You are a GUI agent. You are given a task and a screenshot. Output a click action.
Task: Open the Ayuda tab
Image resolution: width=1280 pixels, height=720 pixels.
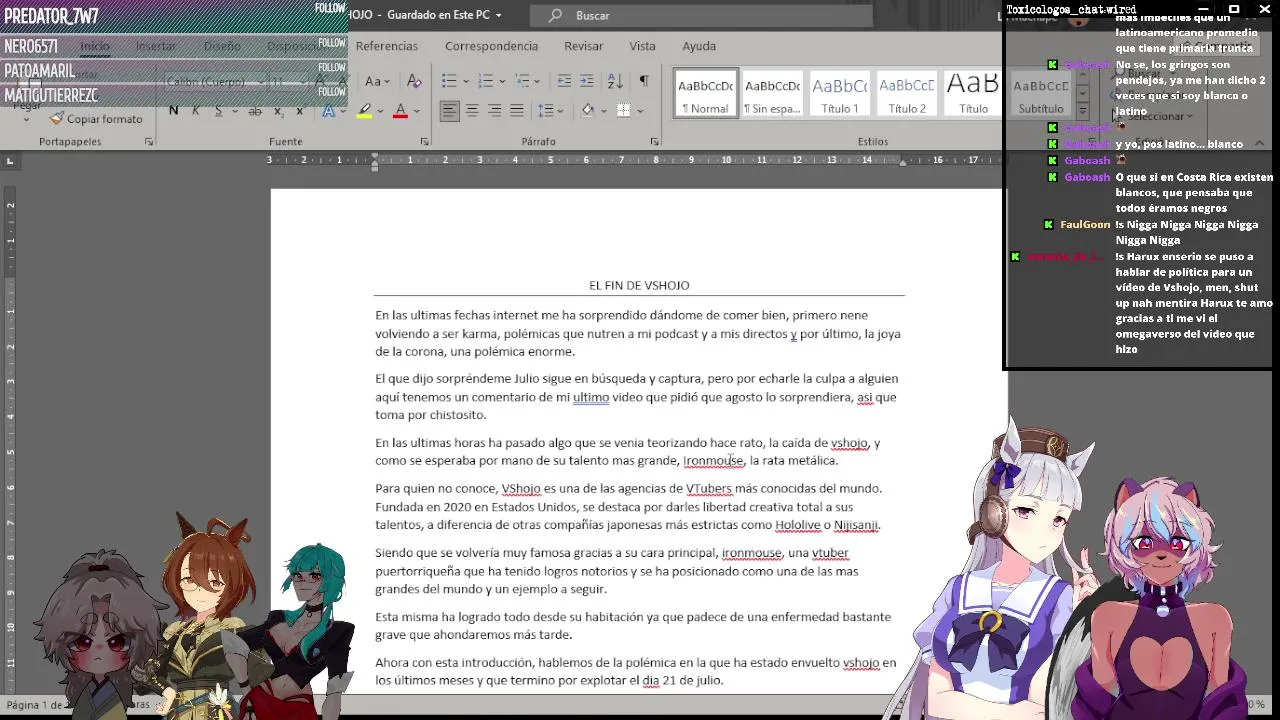click(699, 46)
